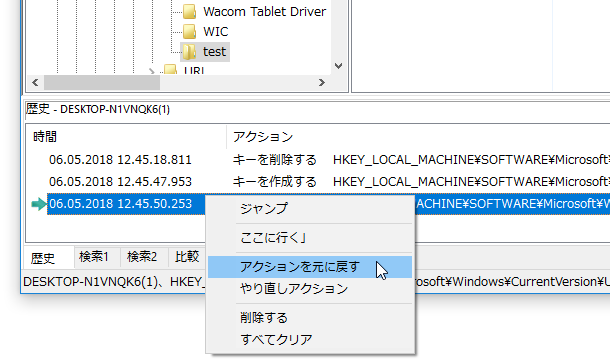This screenshot has height=364, width=610.
Task: Click the horizontal scrollbar thumb in tree pane
Action: [x=102, y=82]
